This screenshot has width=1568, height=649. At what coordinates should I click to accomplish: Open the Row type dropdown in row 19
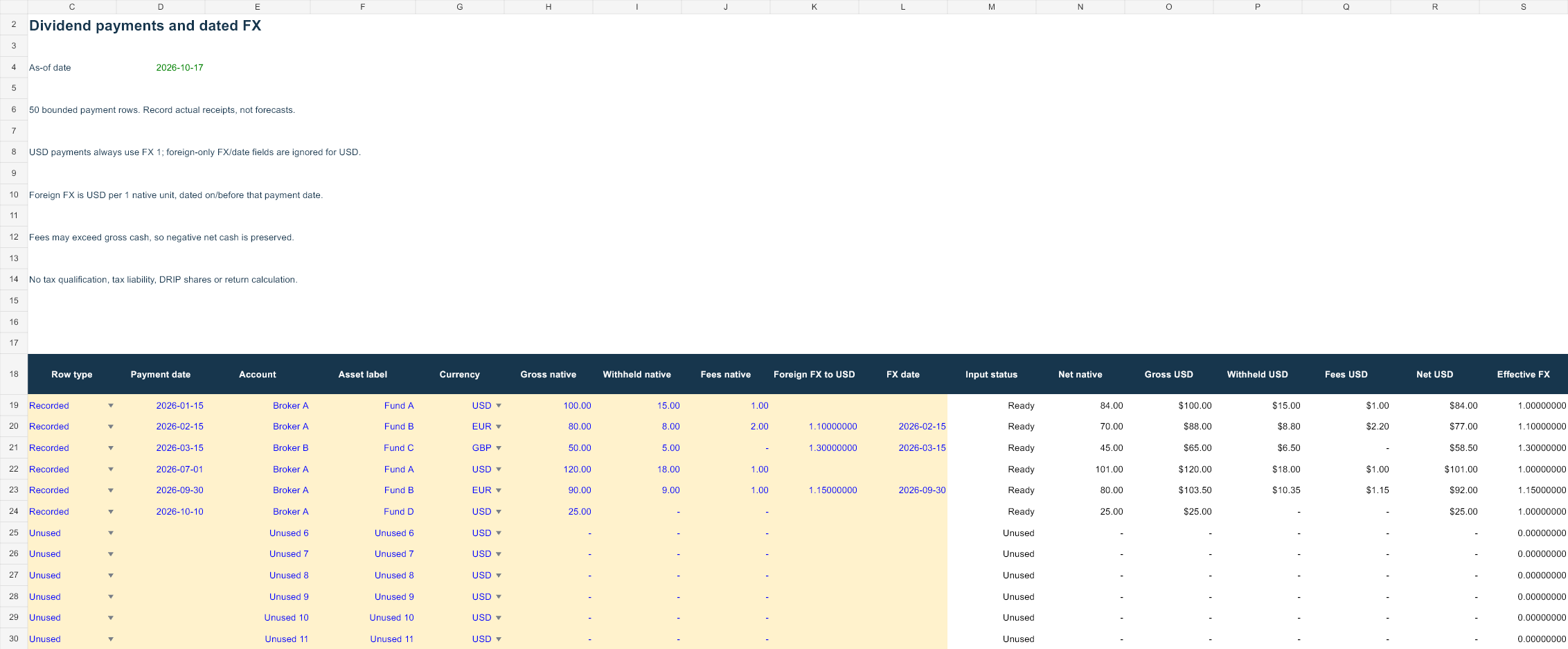tap(111, 406)
